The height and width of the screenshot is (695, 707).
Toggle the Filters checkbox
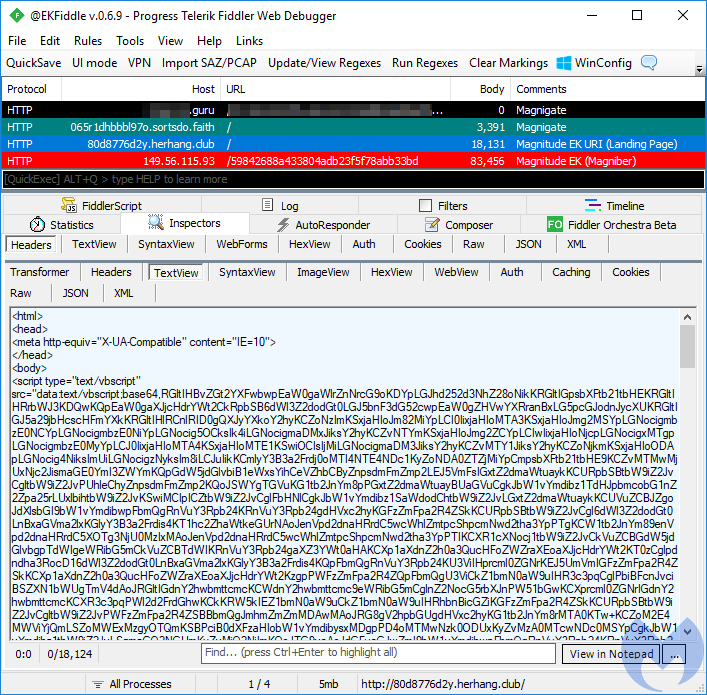tap(425, 206)
